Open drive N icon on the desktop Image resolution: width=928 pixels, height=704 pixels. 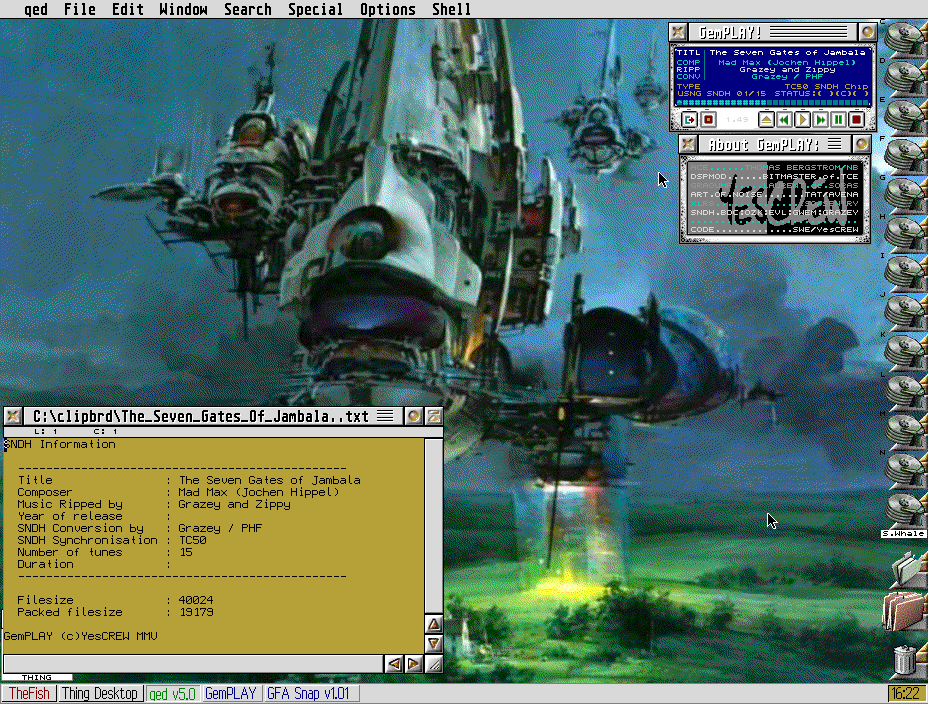point(906,470)
